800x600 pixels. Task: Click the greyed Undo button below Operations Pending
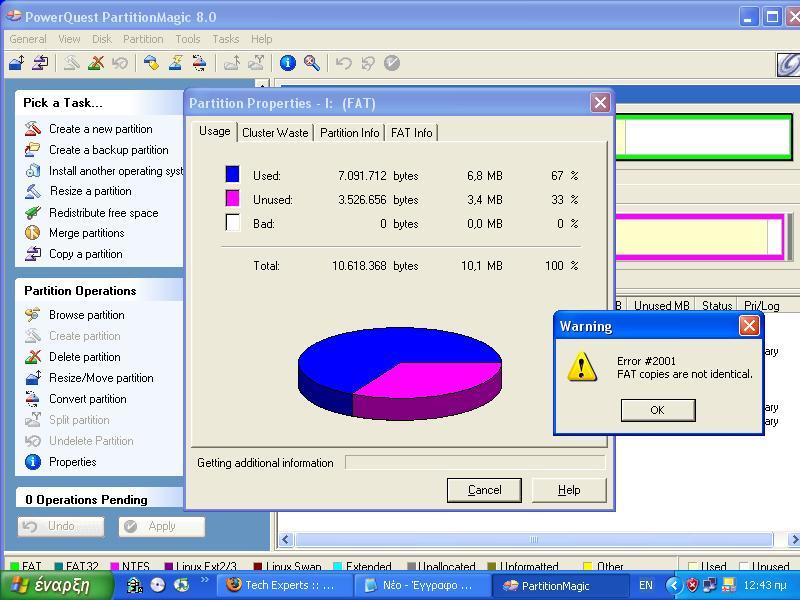pos(61,526)
